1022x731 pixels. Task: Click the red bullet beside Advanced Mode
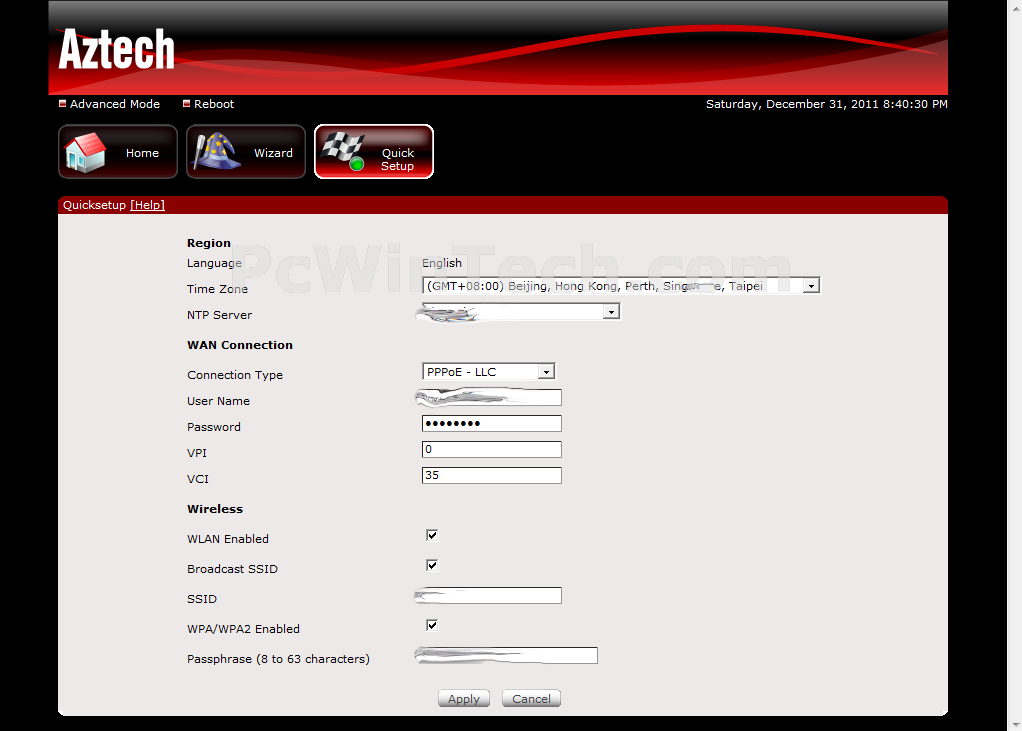(x=63, y=104)
